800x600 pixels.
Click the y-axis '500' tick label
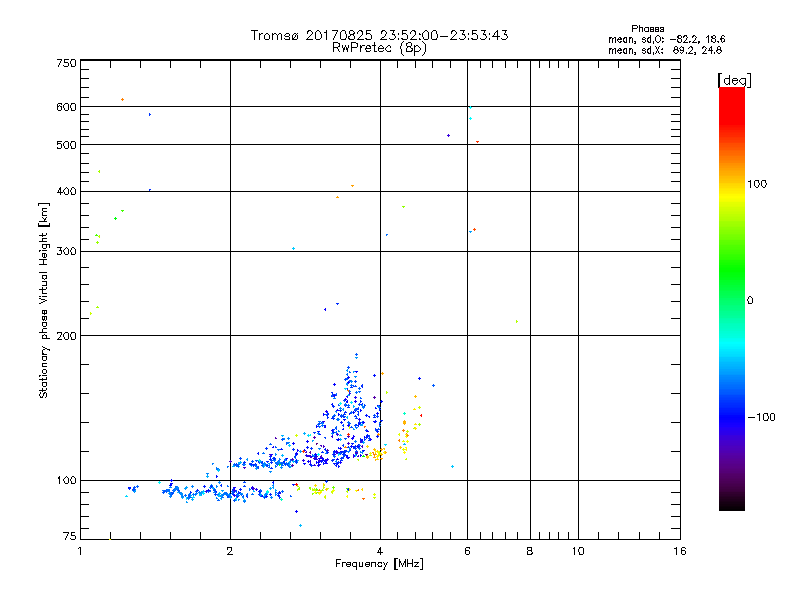click(67, 145)
